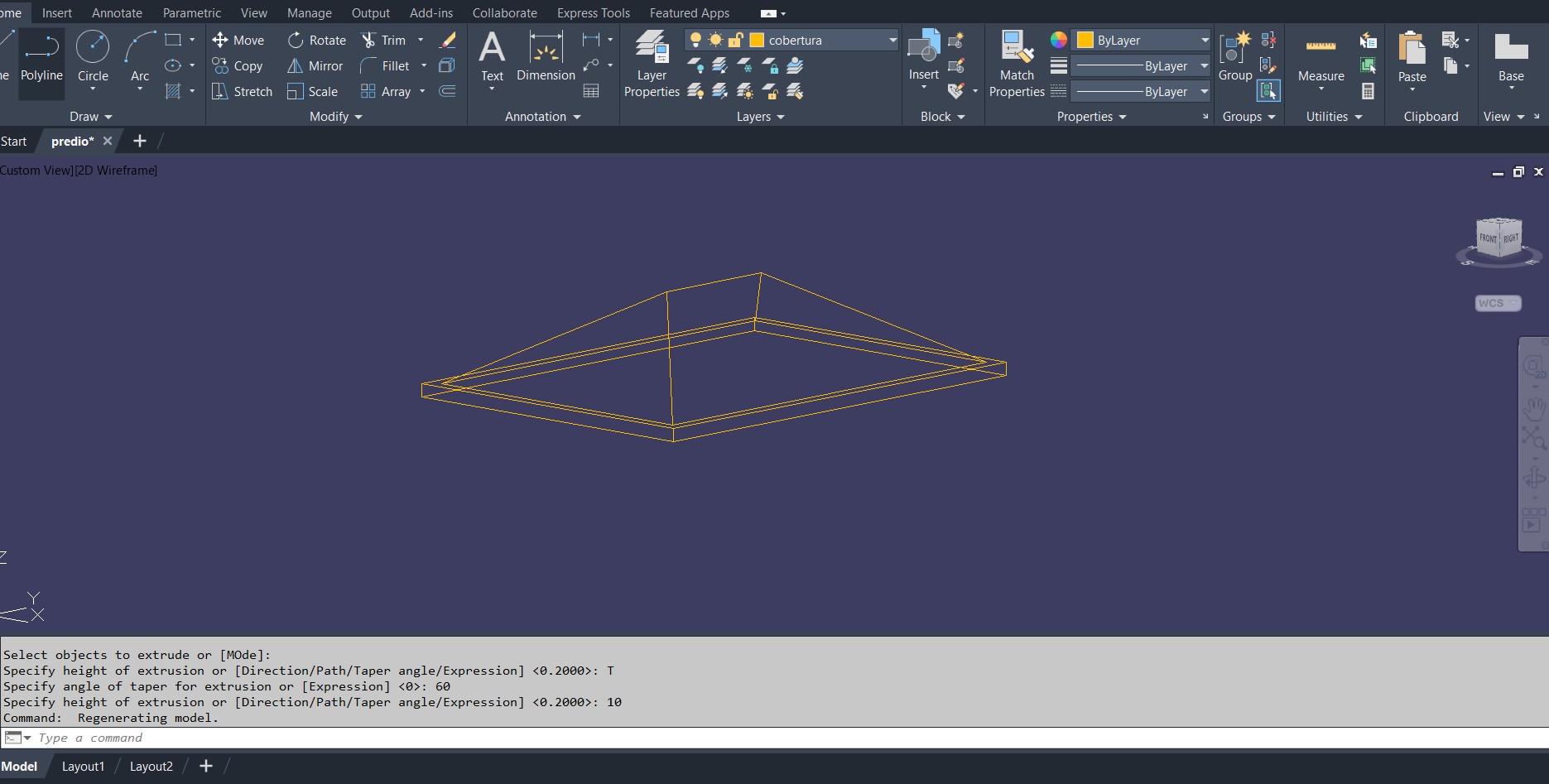1549x784 pixels.
Task: Select the Circle tool
Action: [x=93, y=55]
